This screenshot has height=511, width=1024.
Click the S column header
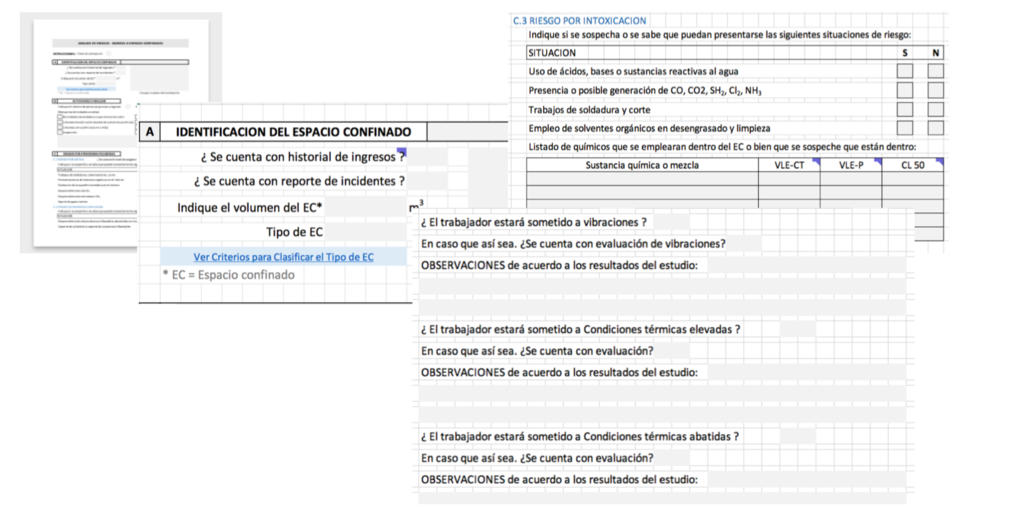tap(904, 53)
